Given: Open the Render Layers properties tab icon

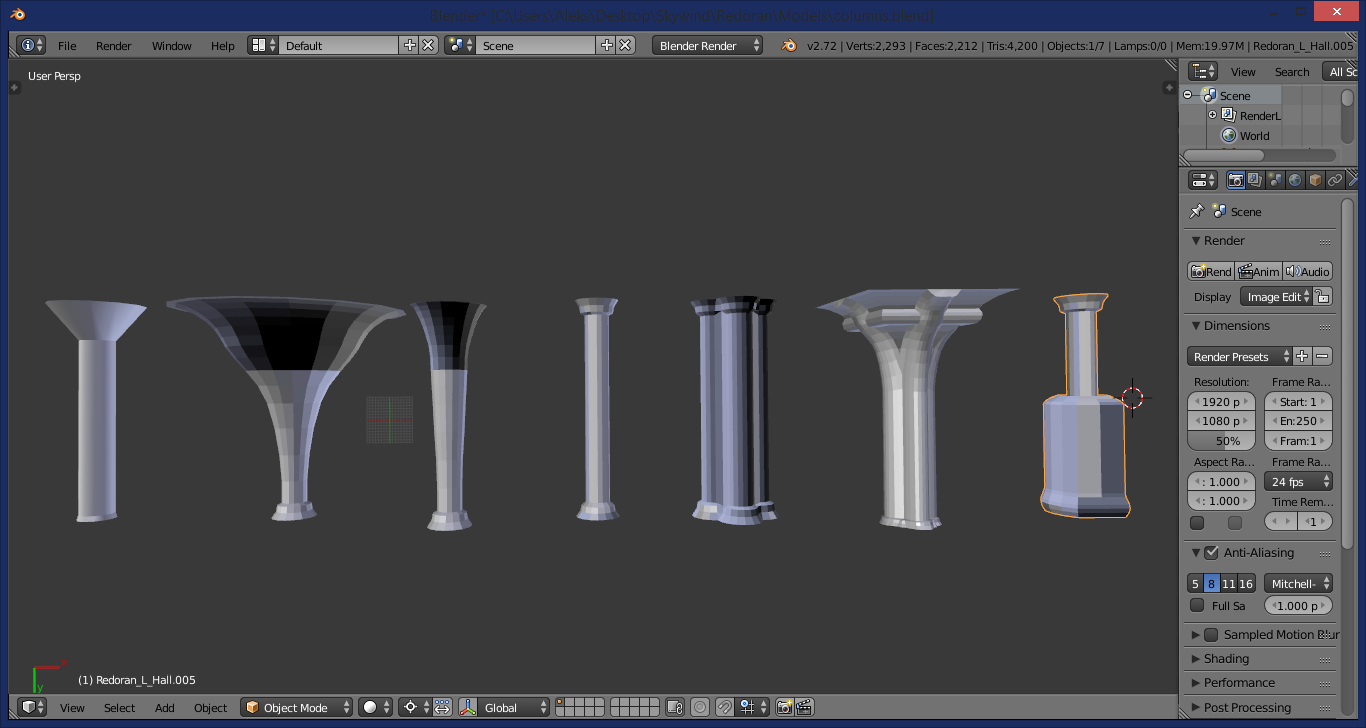Looking at the screenshot, I should point(1255,180).
